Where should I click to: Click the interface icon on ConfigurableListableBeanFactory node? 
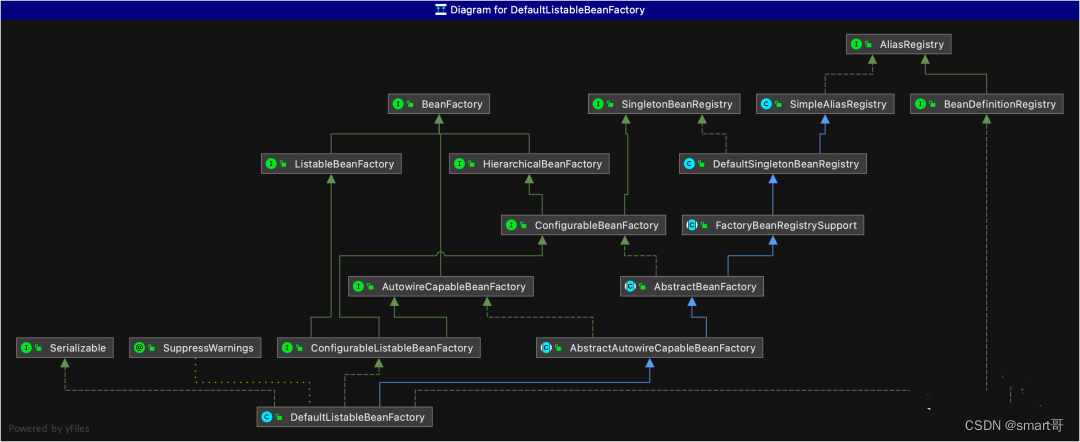pyautogui.click(x=287, y=348)
